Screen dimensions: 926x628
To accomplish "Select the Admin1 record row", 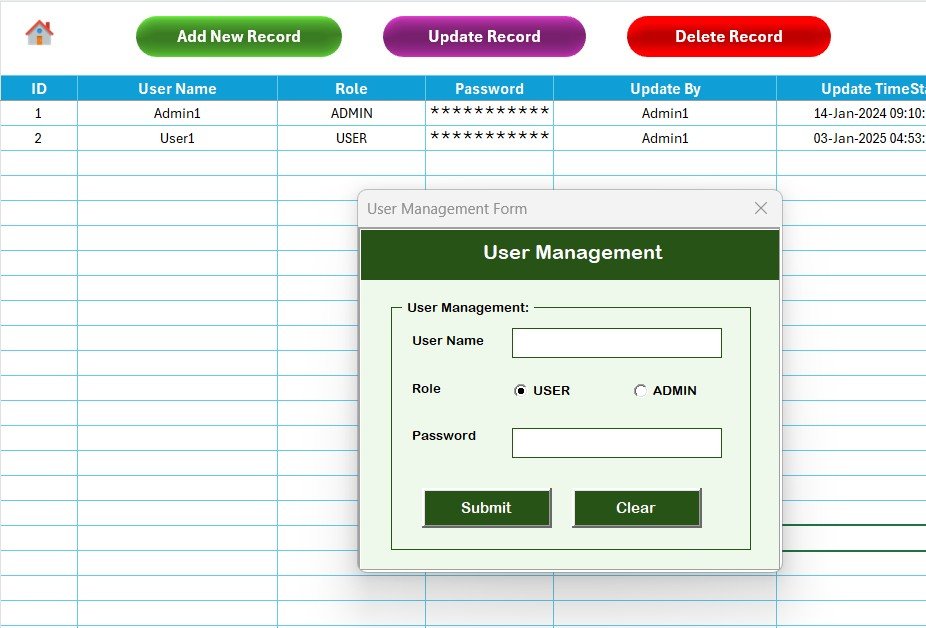I will 177,113.
